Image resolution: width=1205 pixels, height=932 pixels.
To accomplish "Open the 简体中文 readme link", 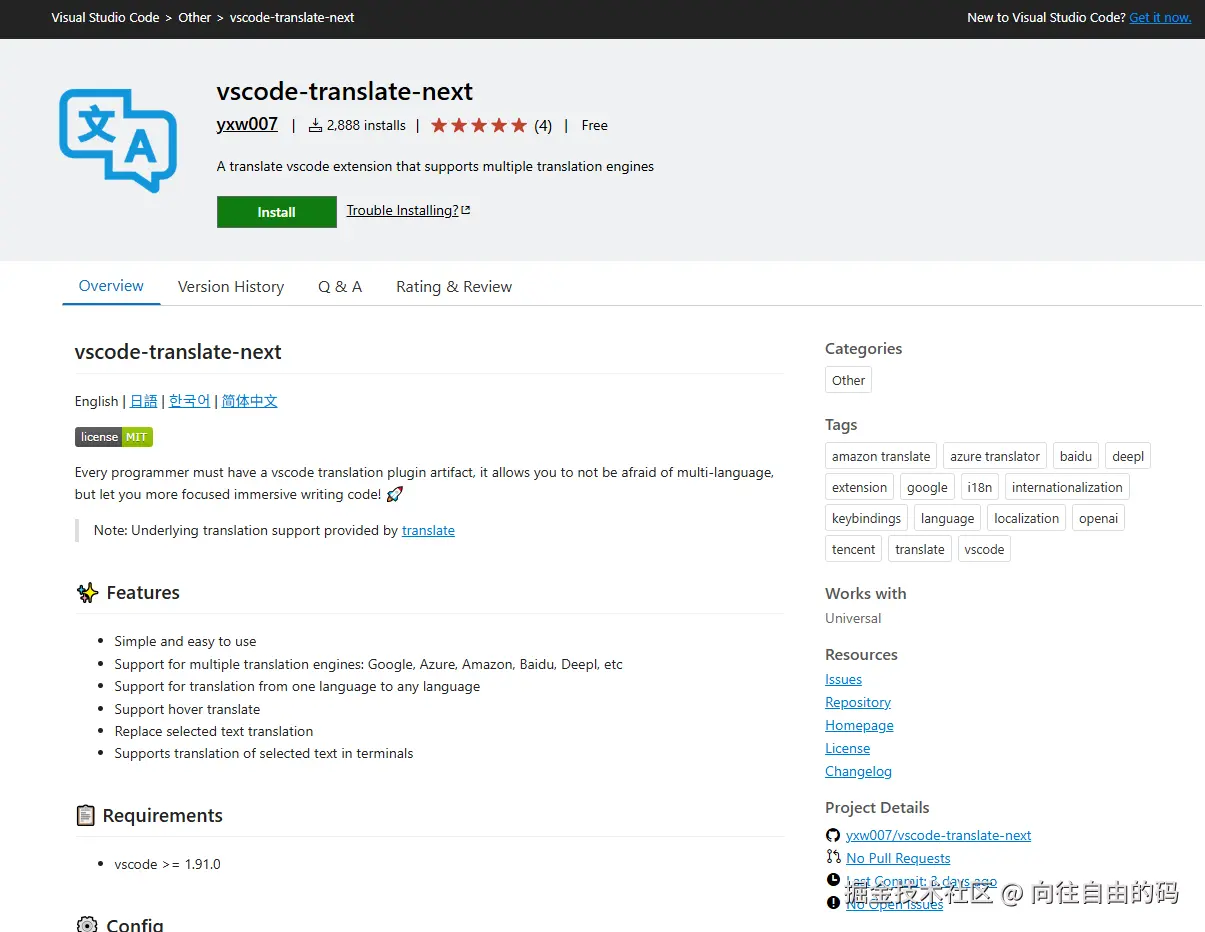I will coord(250,401).
